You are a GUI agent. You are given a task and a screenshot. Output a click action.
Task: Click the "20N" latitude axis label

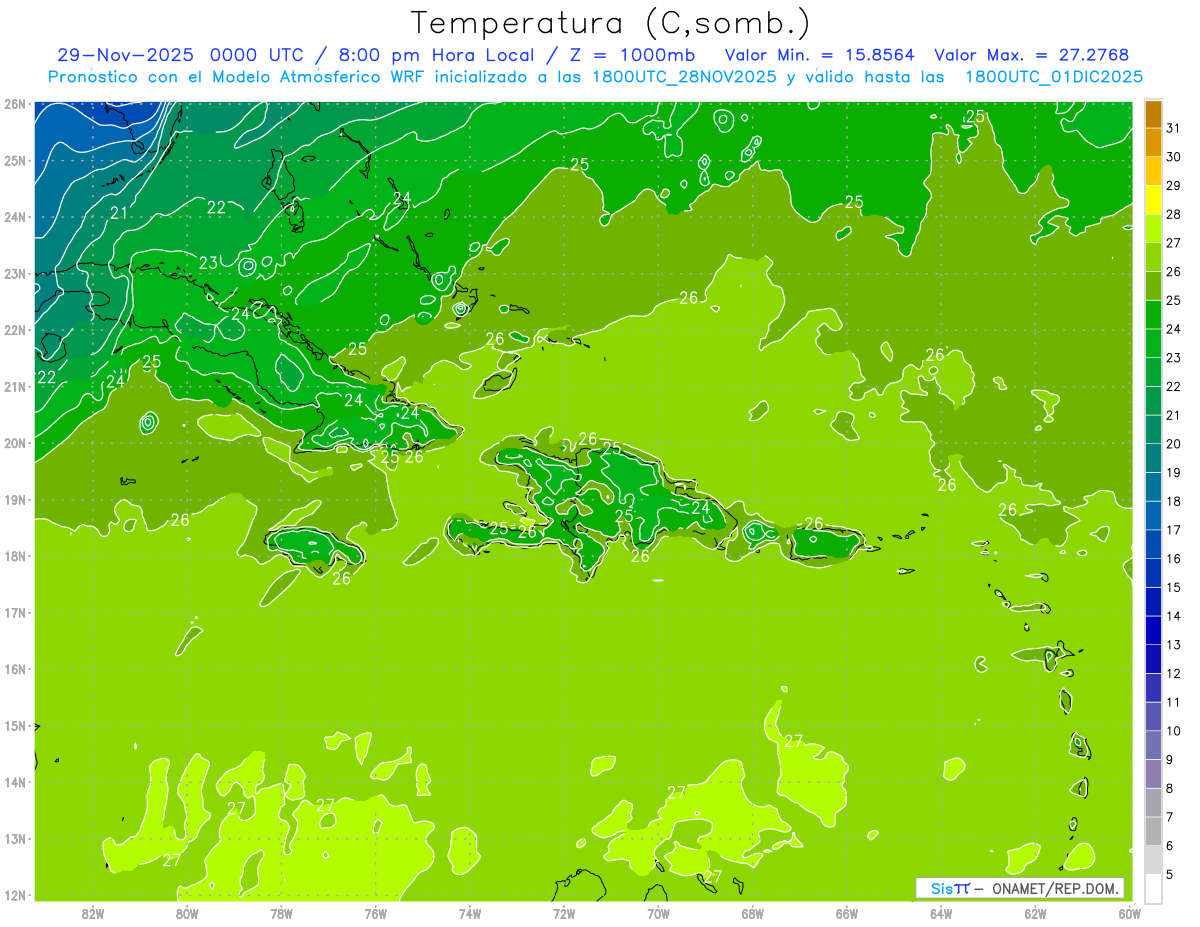[15, 443]
